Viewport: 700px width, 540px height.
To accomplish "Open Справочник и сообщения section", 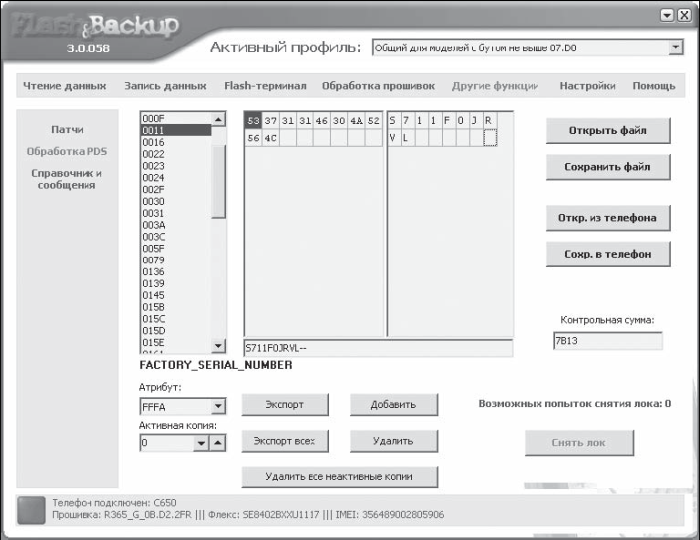I will 67,179.
